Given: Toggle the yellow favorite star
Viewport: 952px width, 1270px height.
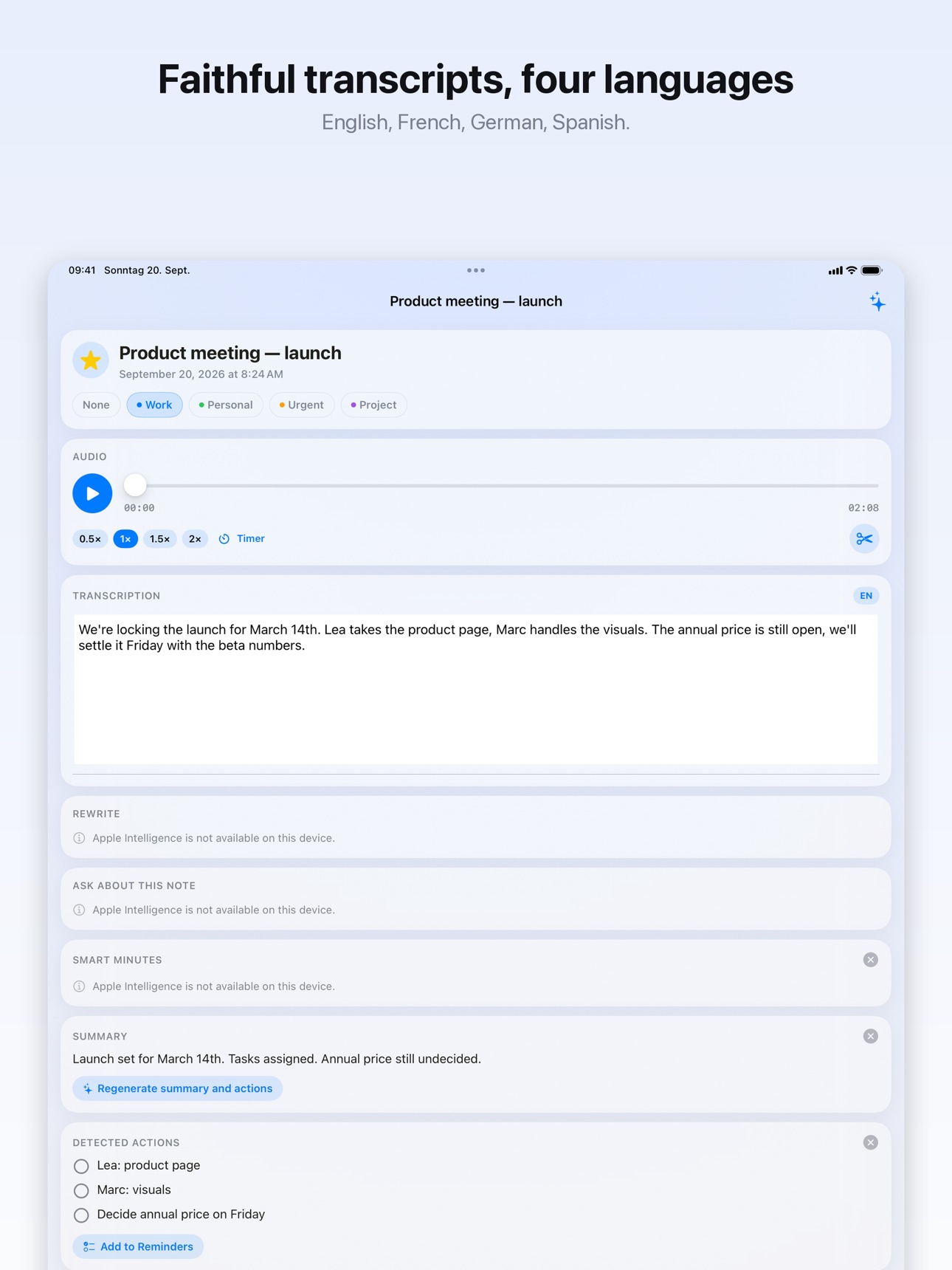Looking at the screenshot, I should click(91, 360).
